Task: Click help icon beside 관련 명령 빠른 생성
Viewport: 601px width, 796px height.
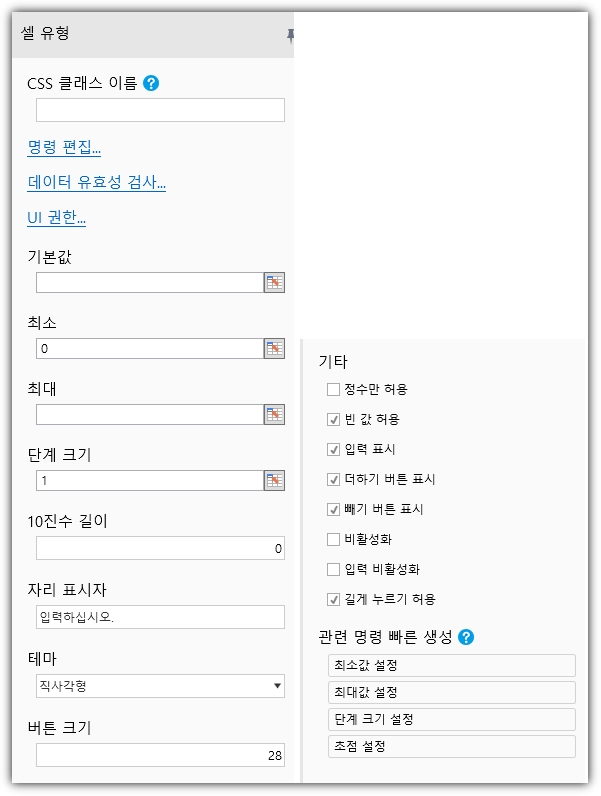Action: [x=465, y=637]
